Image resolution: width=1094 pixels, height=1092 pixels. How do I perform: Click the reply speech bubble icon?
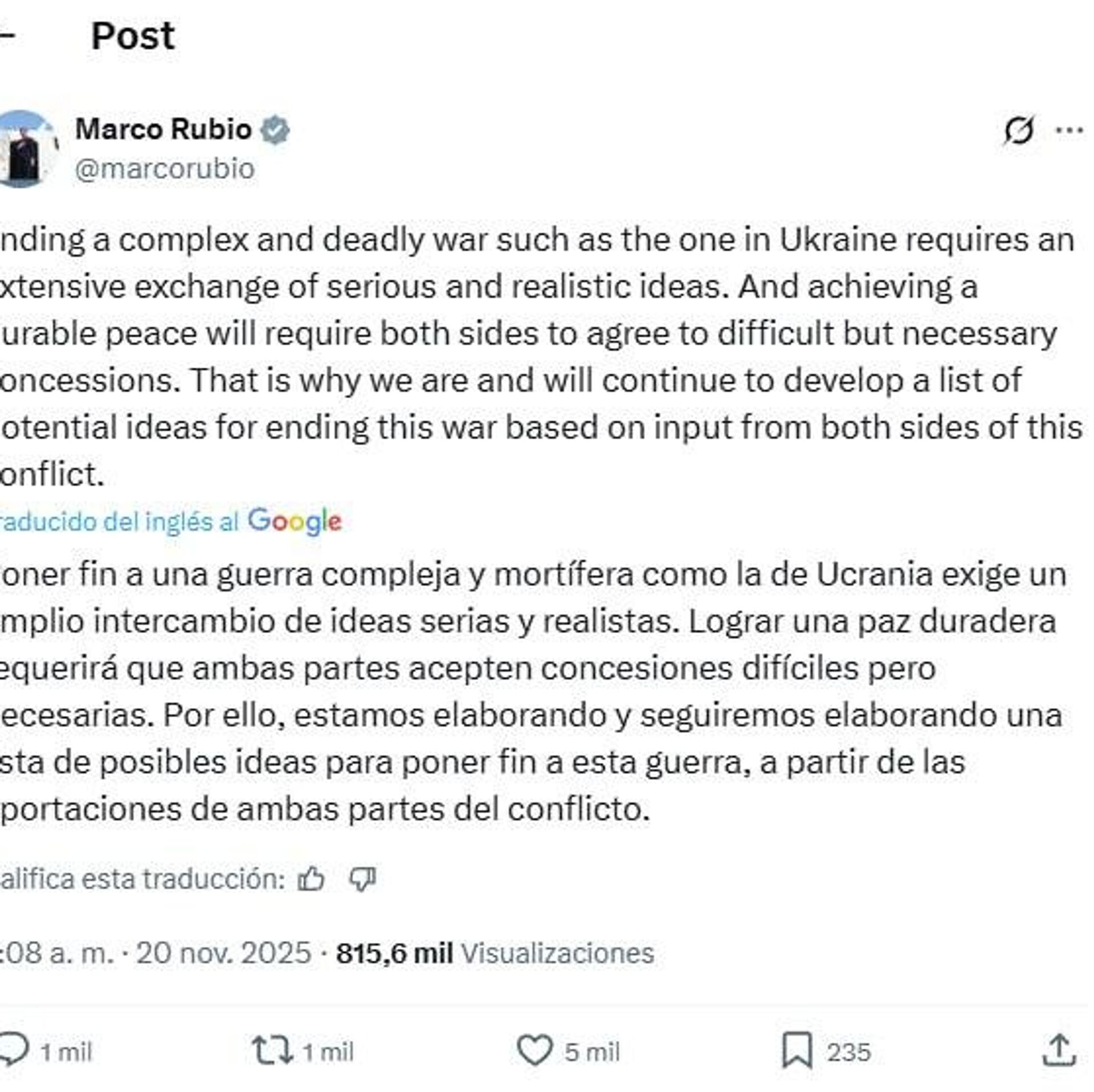pyautogui.click(x=15, y=1050)
